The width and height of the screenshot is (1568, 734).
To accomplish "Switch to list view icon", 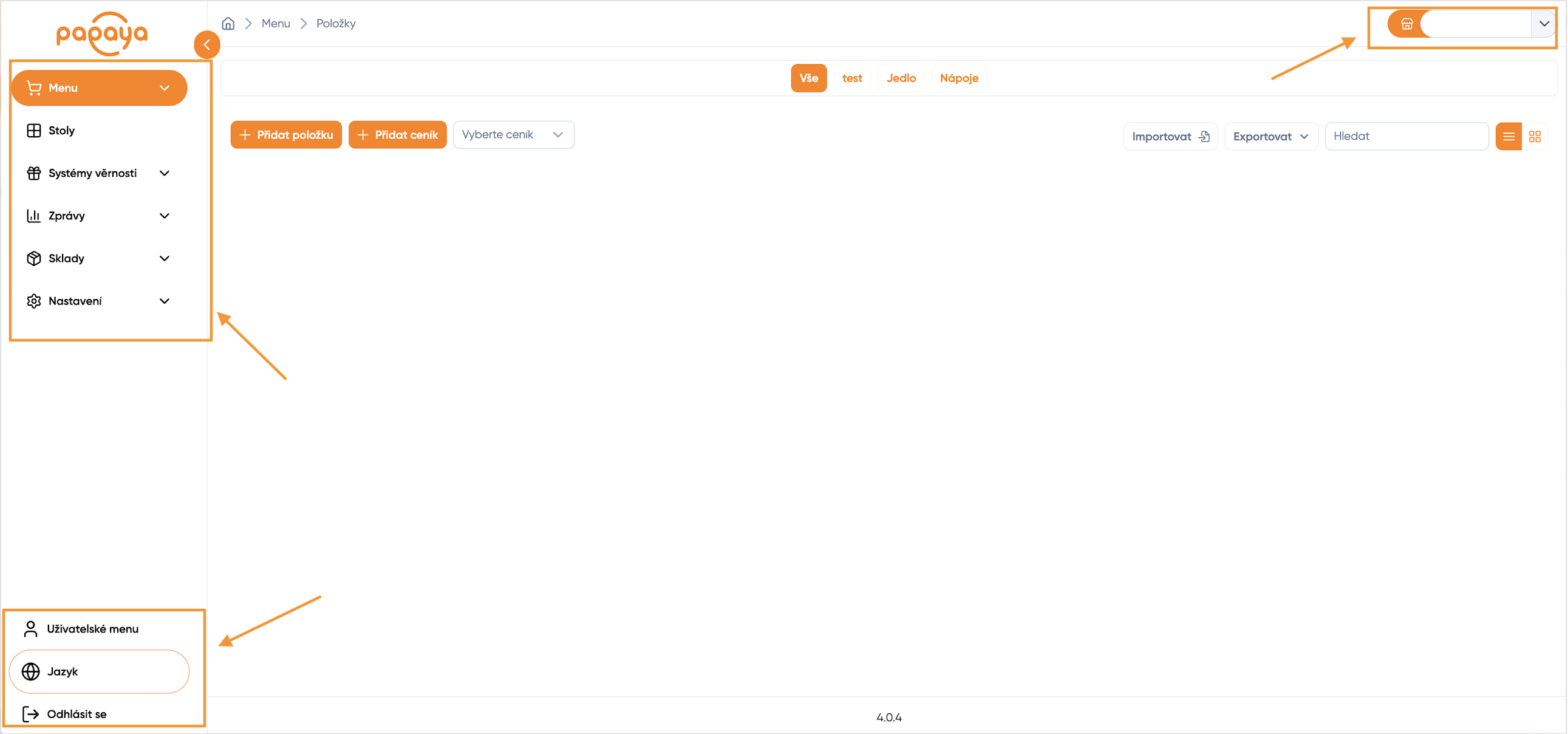I will click(x=1508, y=137).
